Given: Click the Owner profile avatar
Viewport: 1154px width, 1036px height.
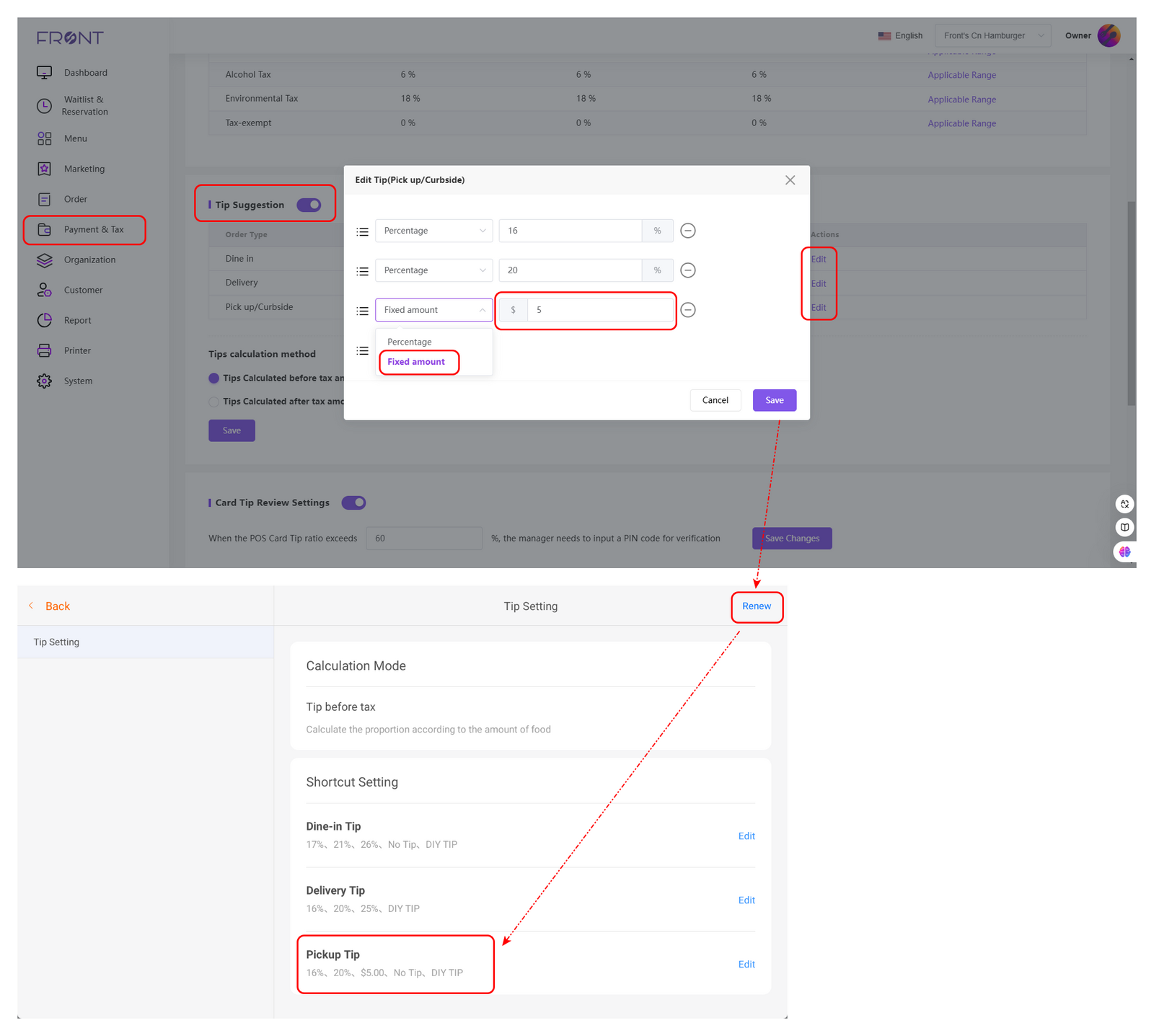Looking at the screenshot, I should 1109,35.
